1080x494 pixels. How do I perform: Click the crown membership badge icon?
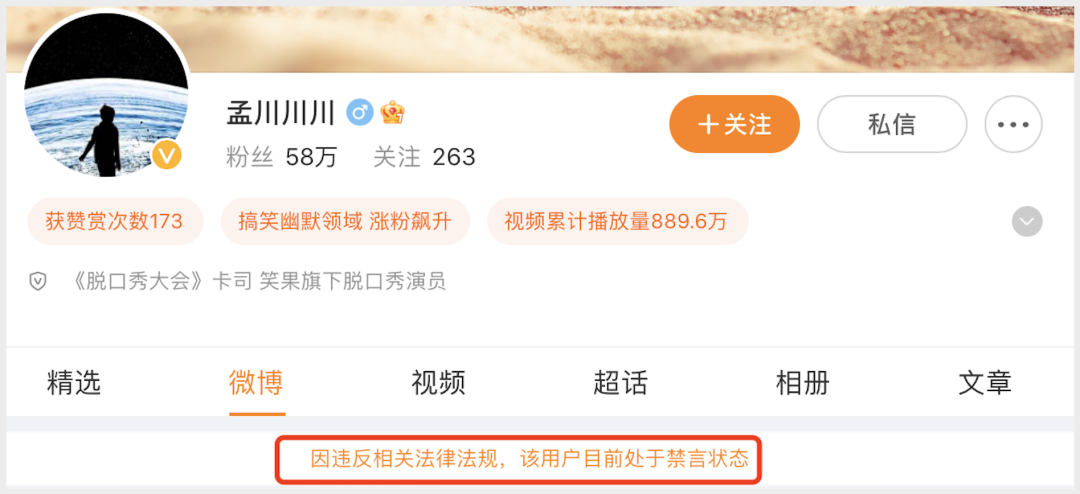[x=392, y=112]
